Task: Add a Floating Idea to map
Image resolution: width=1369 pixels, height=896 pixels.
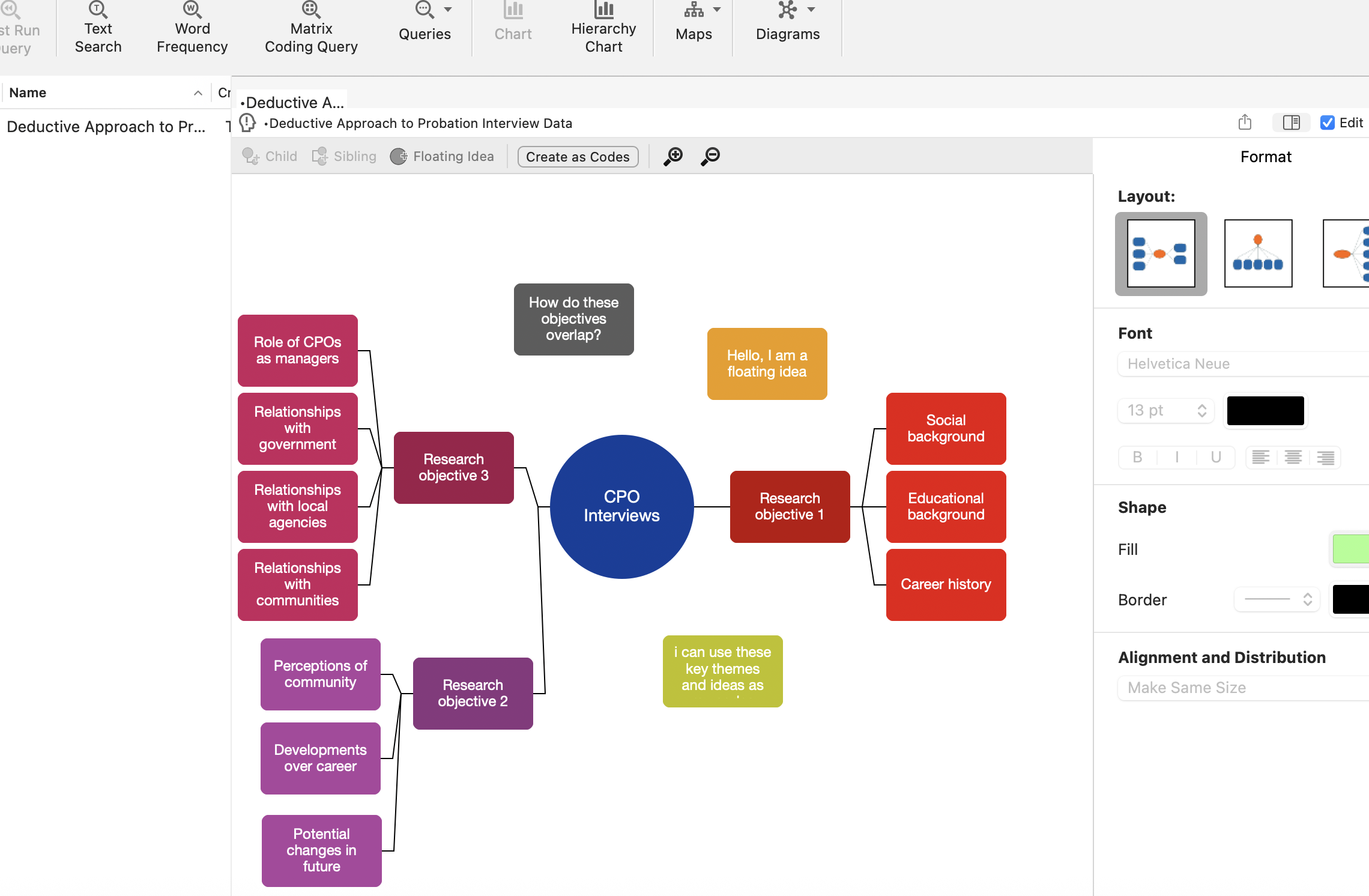Action: pyautogui.click(x=443, y=157)
